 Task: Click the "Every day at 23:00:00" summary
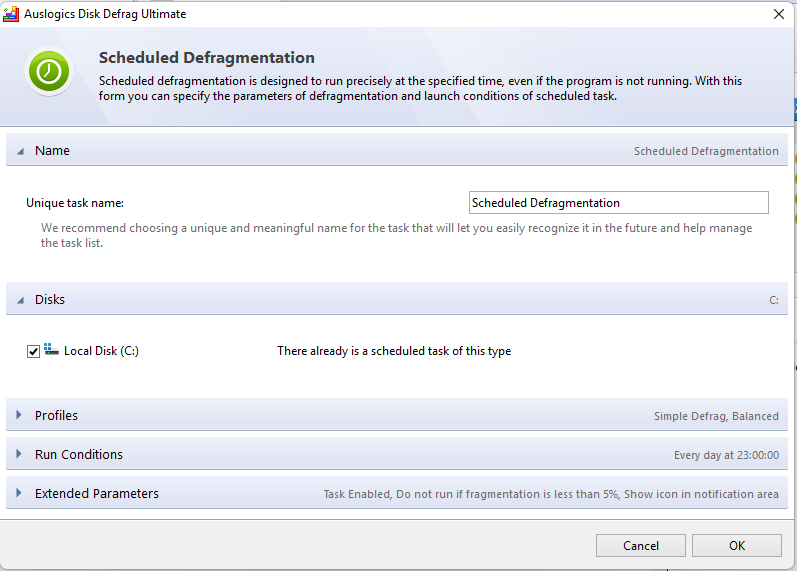726,455
